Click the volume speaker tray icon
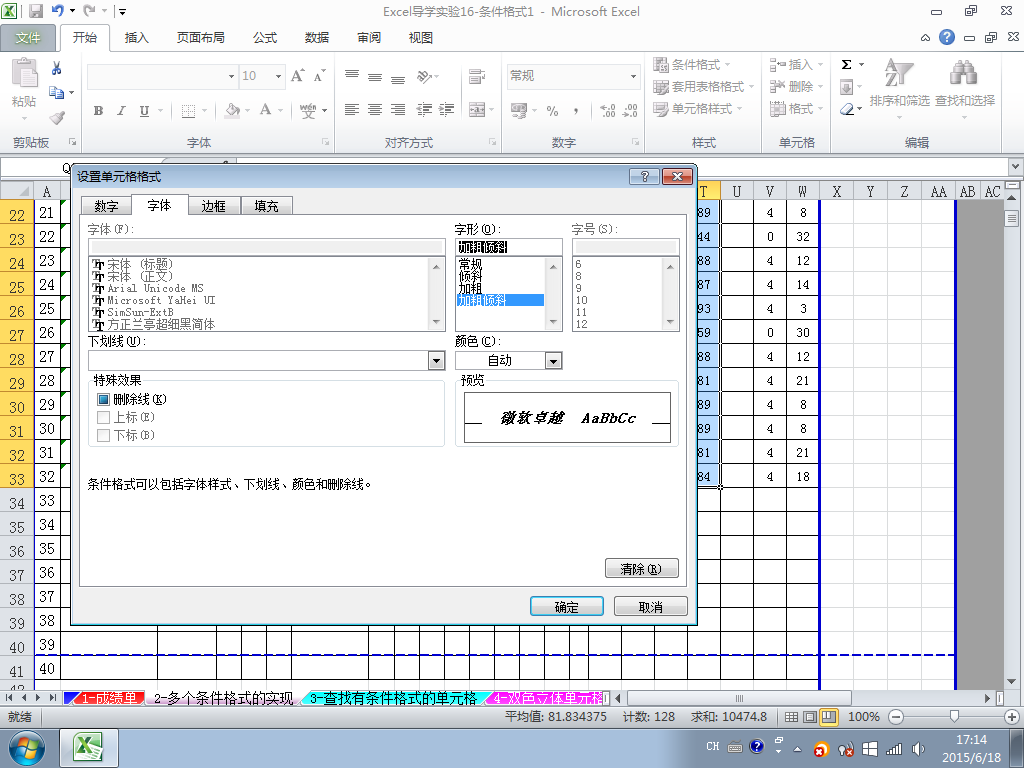Screen dimensions: 1024x768 click(x=918, y=749)
